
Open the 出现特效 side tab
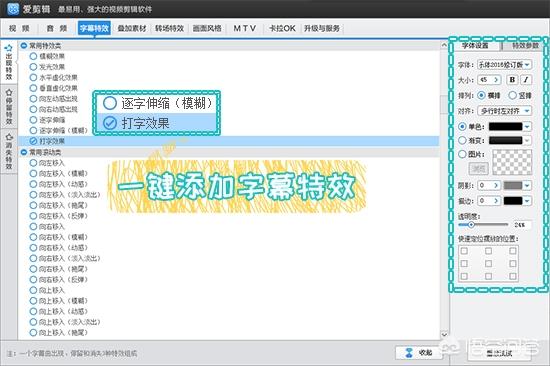coord(9,62)
